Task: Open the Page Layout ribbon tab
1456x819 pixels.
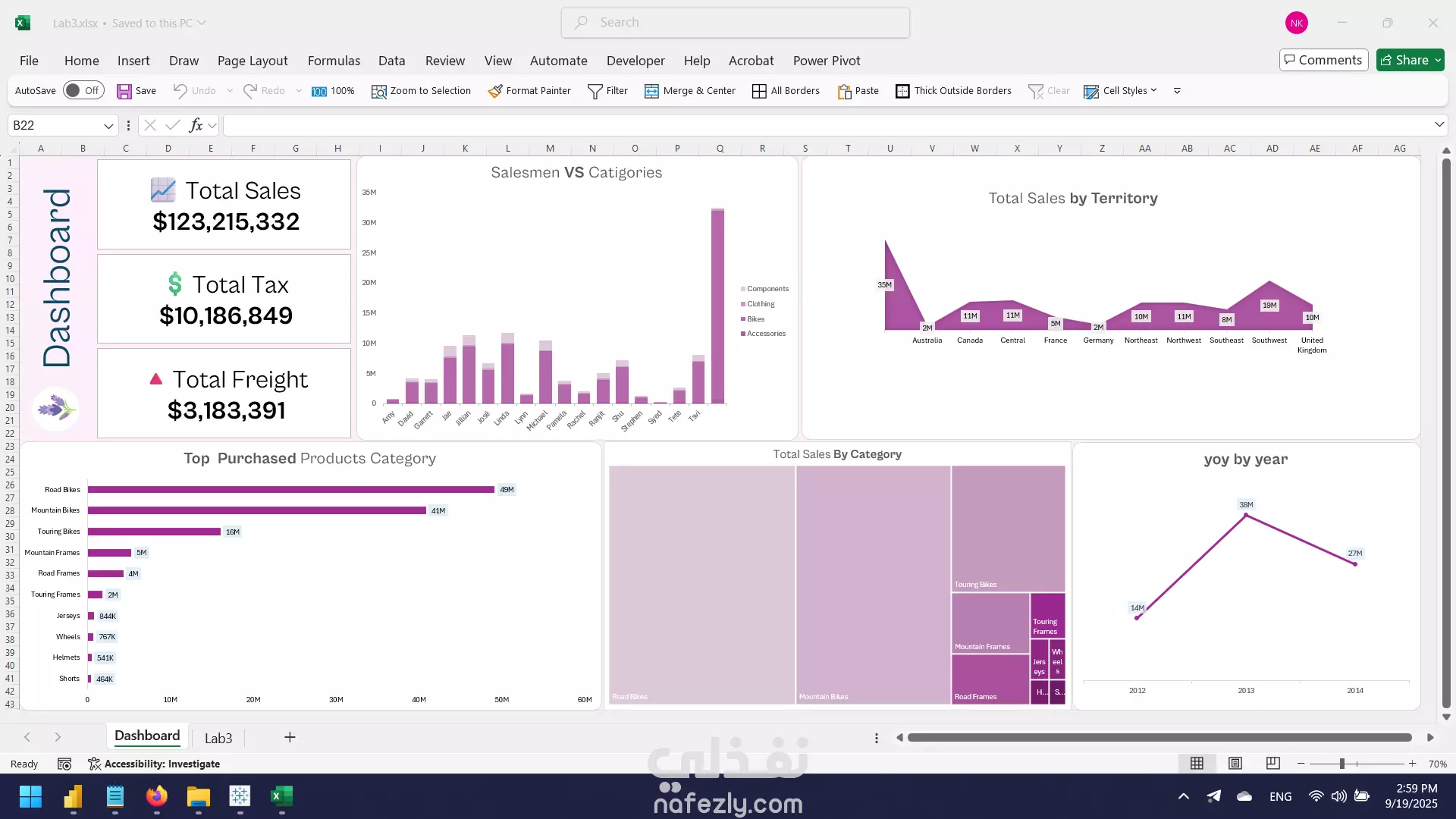Action: [253, 61]
